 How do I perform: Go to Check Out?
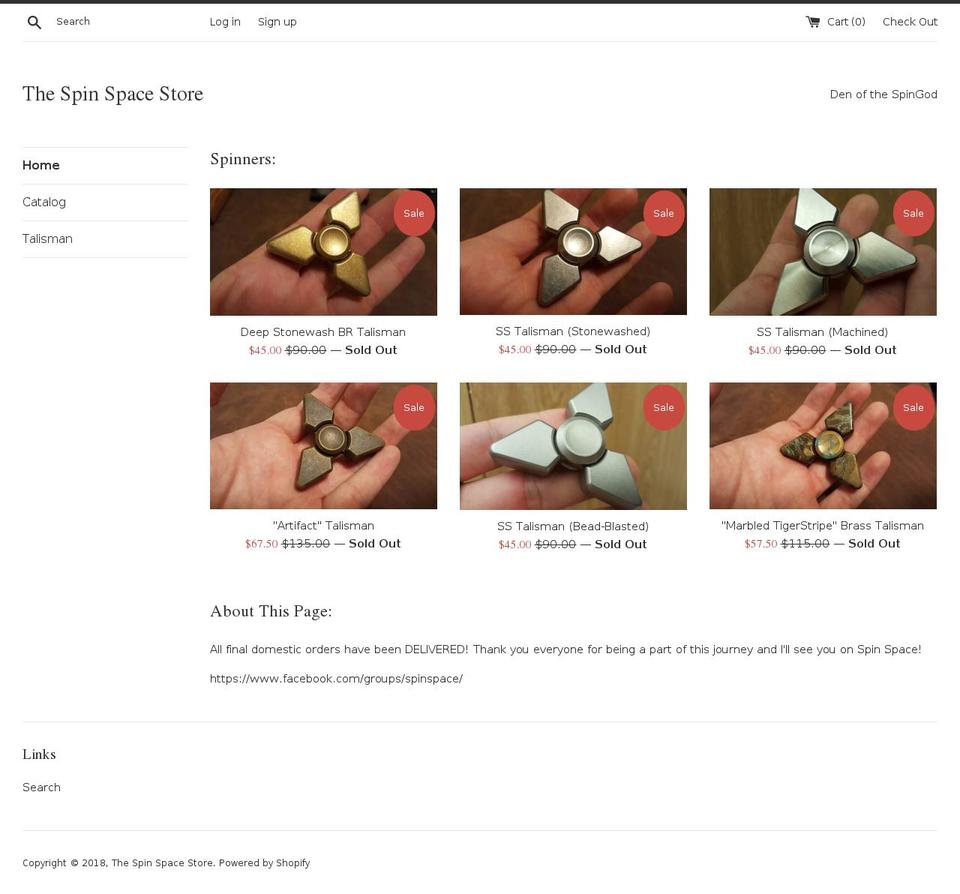pyautogui.click(x=910, y=22)
